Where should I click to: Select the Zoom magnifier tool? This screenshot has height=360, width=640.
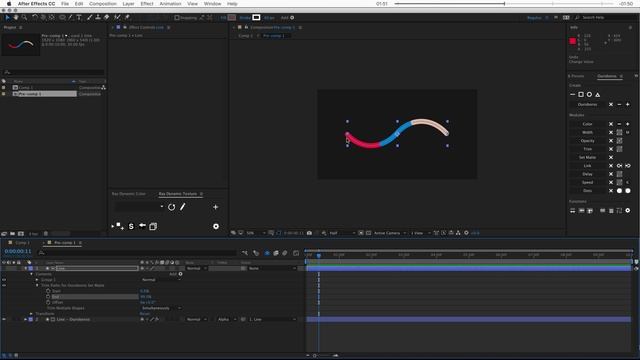pyautogui.click(x=24, y=18)
